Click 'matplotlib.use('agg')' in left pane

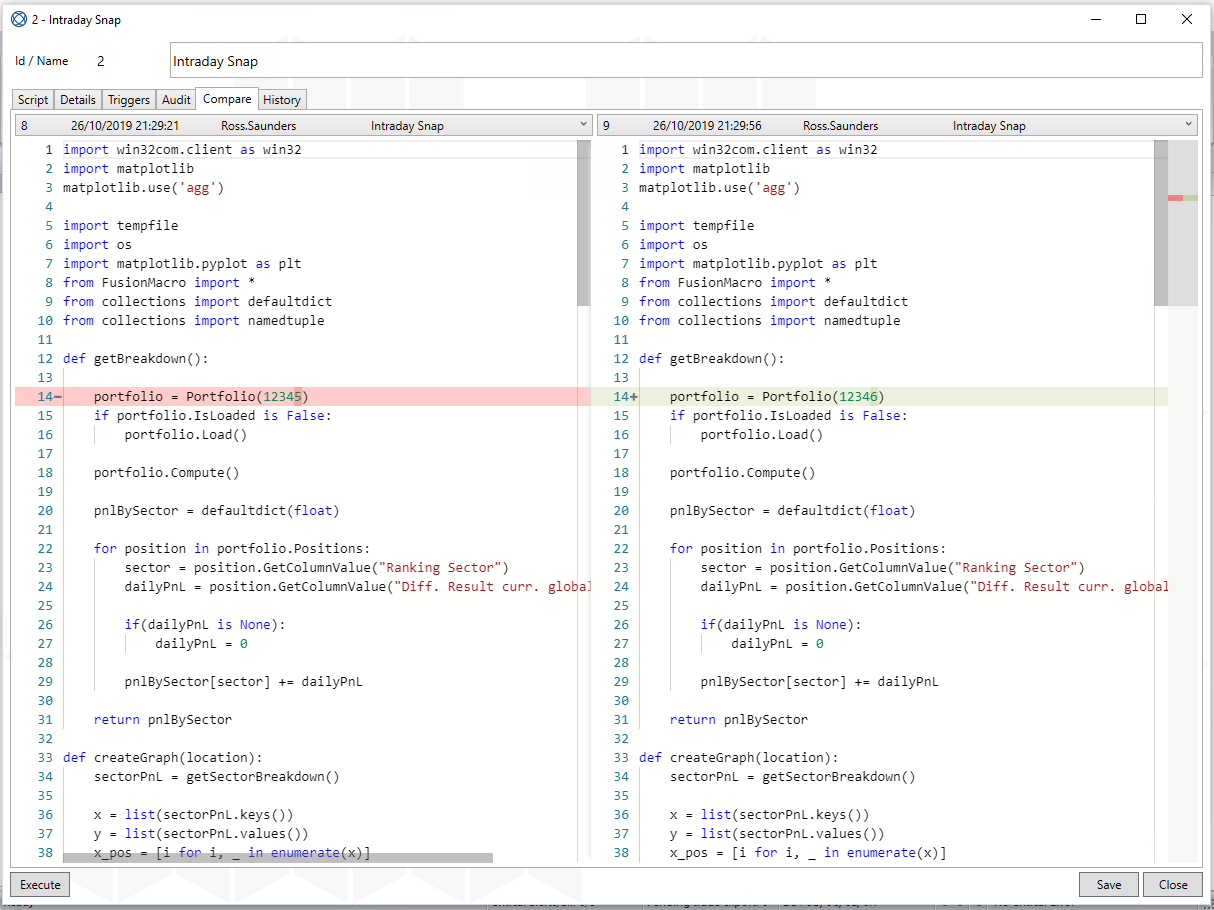click(143, 188)
